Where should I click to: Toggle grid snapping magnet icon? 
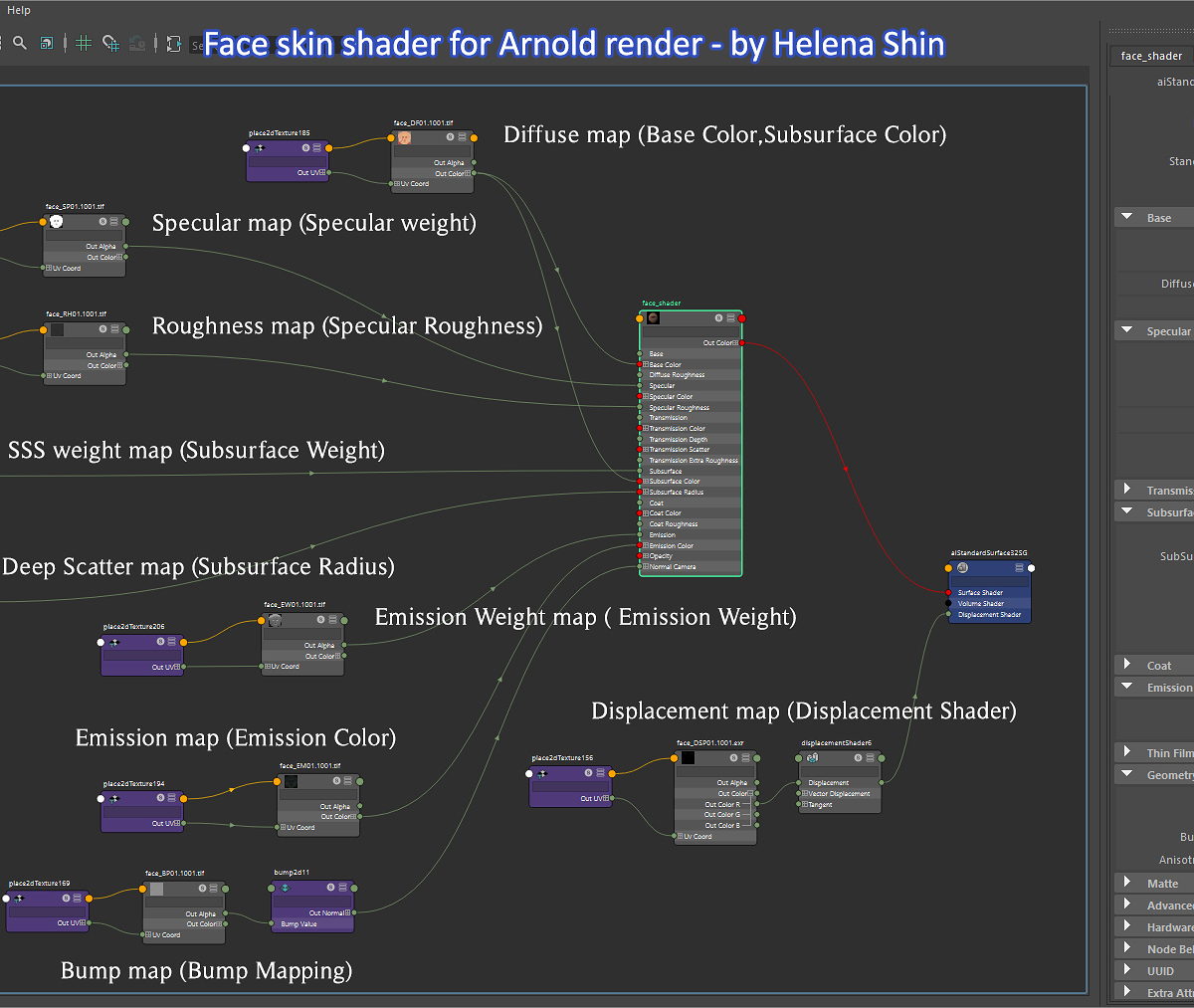coord(111,43)
